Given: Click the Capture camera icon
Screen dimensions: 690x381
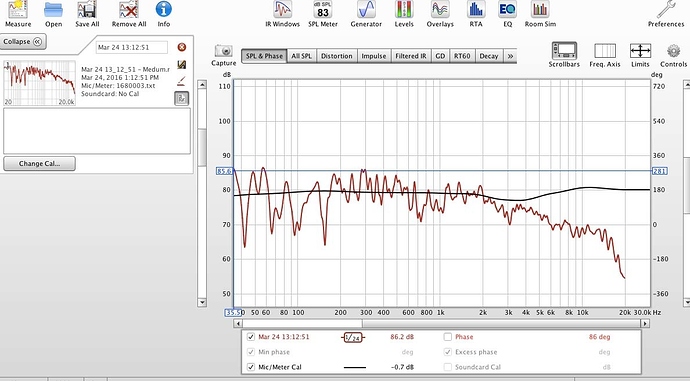Looking at the screenshot, I should (224, 51).
